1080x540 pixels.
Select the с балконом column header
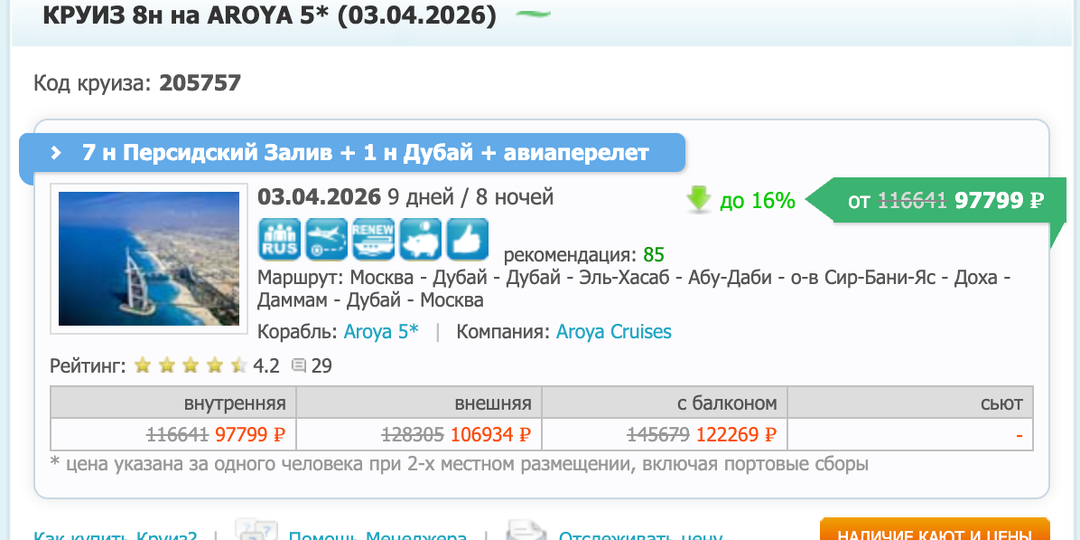coord(665,403)
